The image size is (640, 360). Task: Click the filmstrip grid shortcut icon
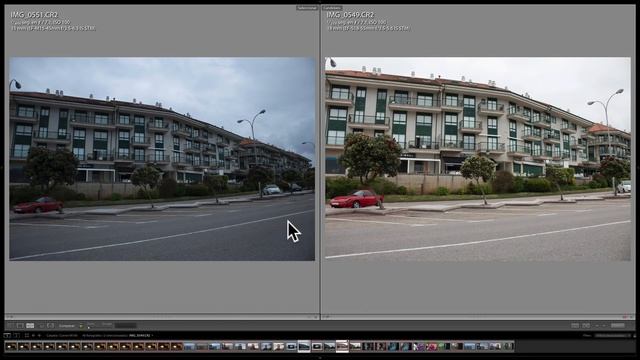click(x=27, y=336)
